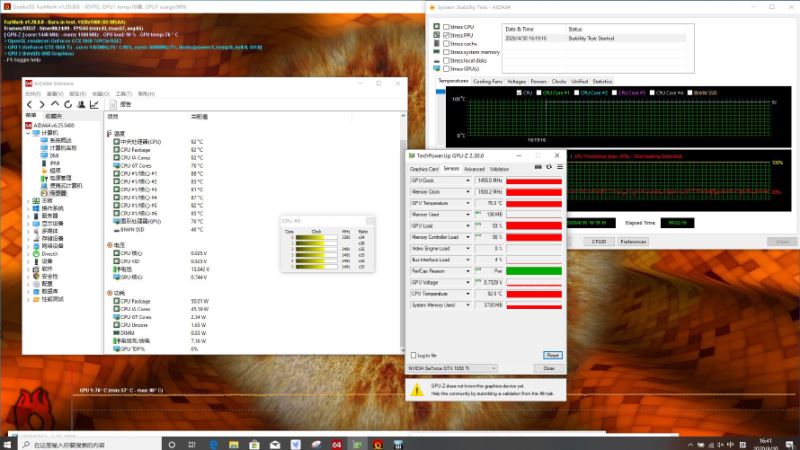Open the GPU-Z hamburger menu icon
This screenshot has height=450, width=800.
560,167
